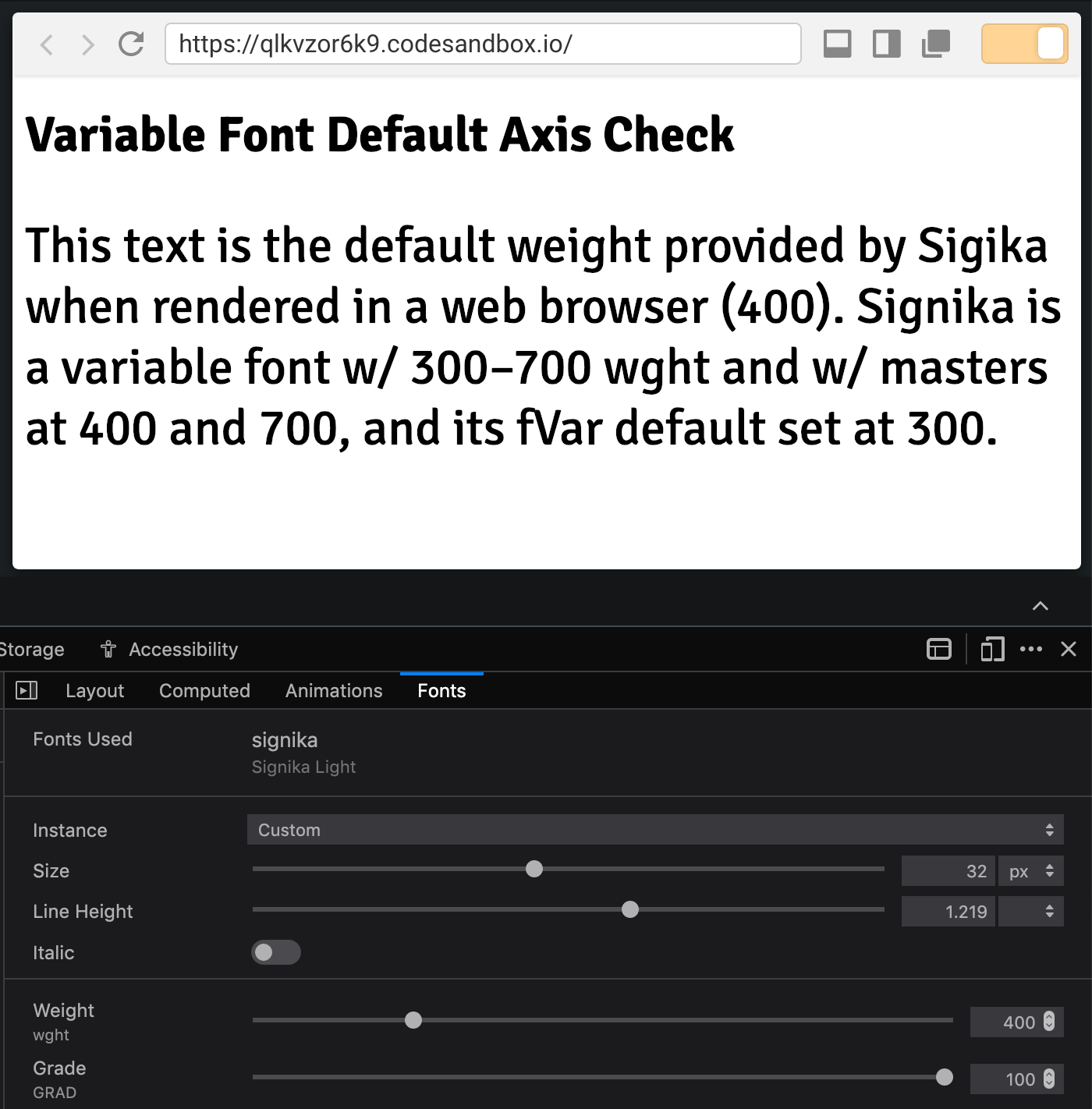Screen dimensions: 1092x1109
Task: Disable the Italic toggle
Action: click(x=275, y=952)
